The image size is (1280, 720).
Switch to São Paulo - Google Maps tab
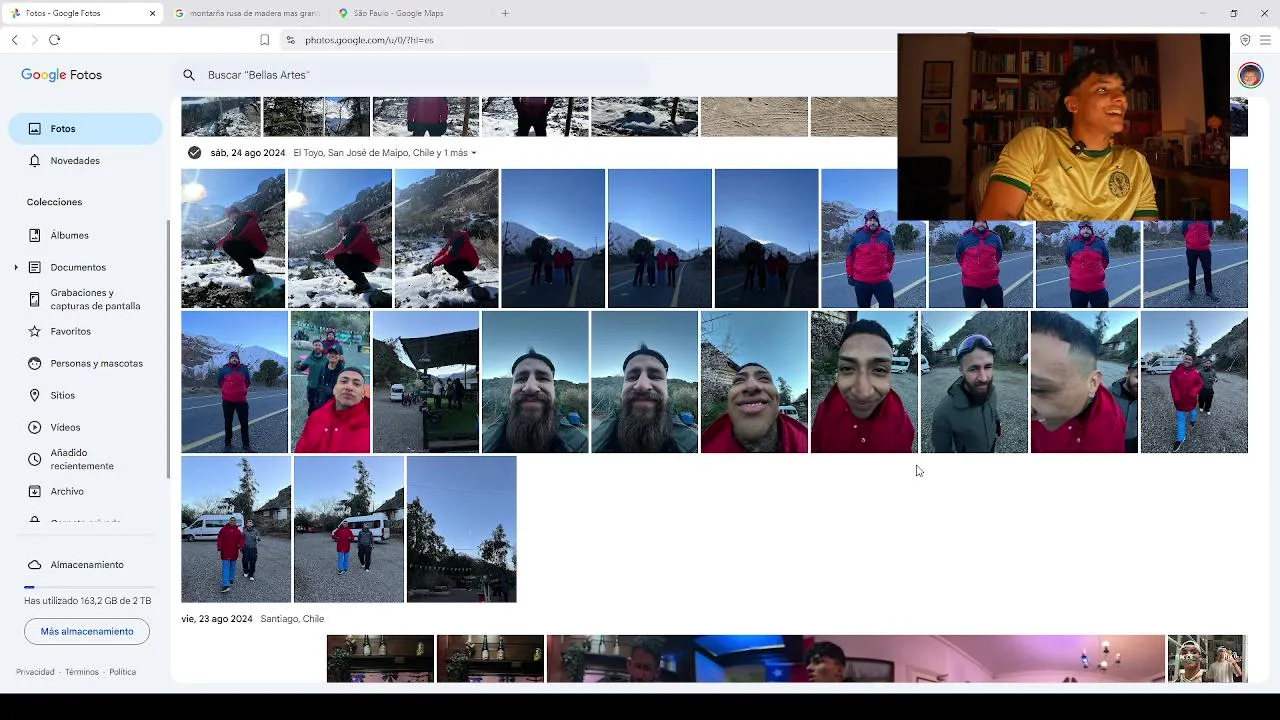coord(409,13)
